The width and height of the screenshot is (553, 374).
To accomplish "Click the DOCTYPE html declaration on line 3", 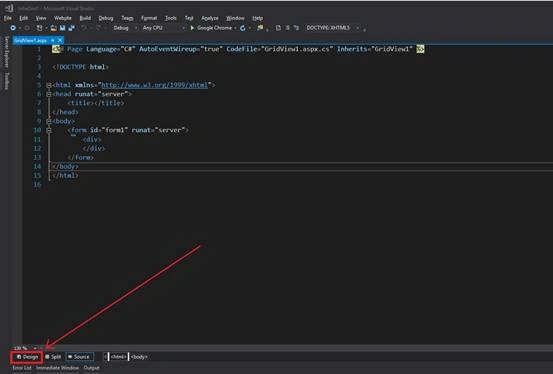I will [80, 67].
